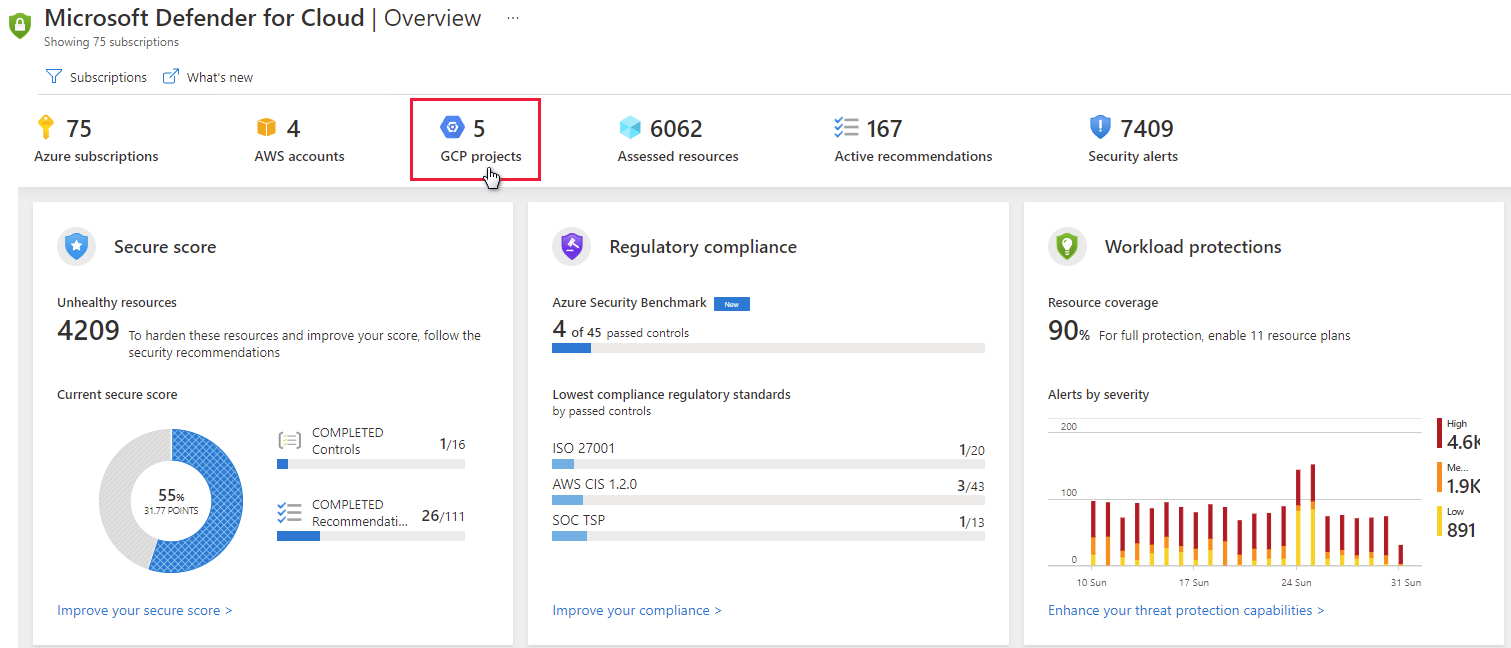Click the Azure subscriptions key icon
1511x648 pixels.
tap(46, 127)
